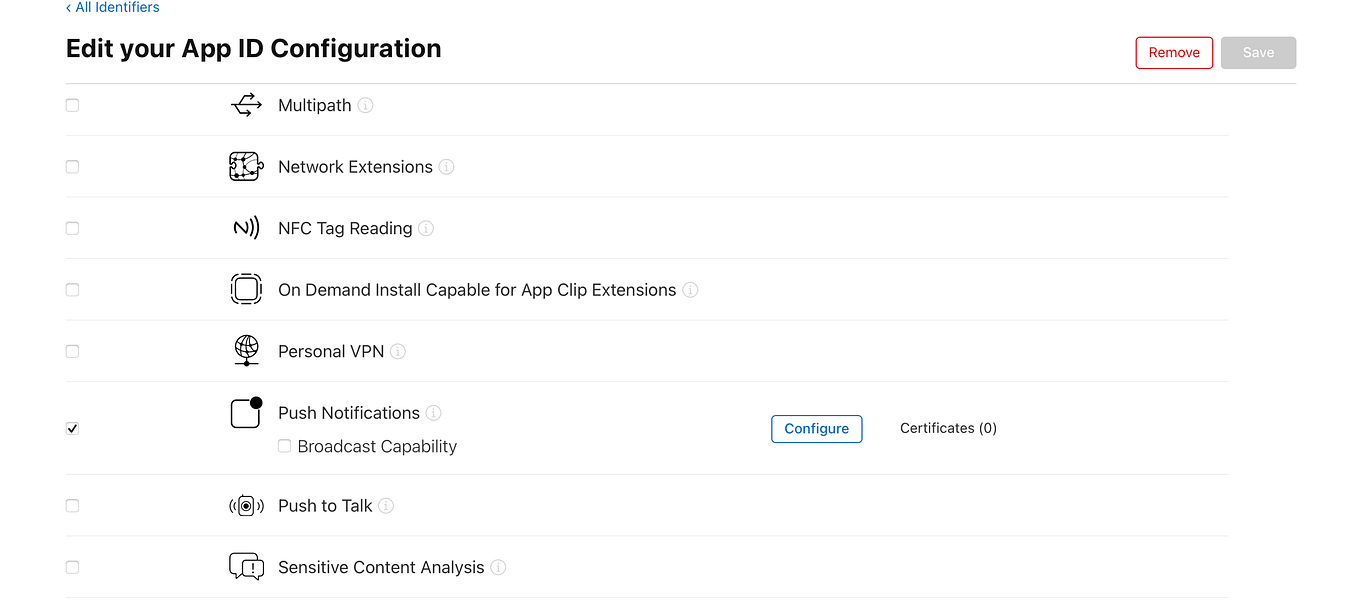Click the Multipath capability icon
Screen dimensions: 1358x612
tap(246, 105)
